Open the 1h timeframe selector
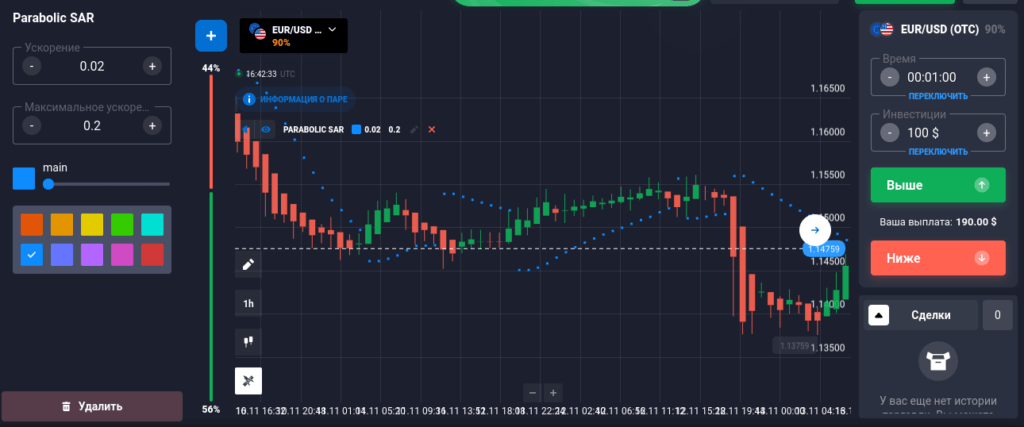1024x427 pixels. click(248, 303)
